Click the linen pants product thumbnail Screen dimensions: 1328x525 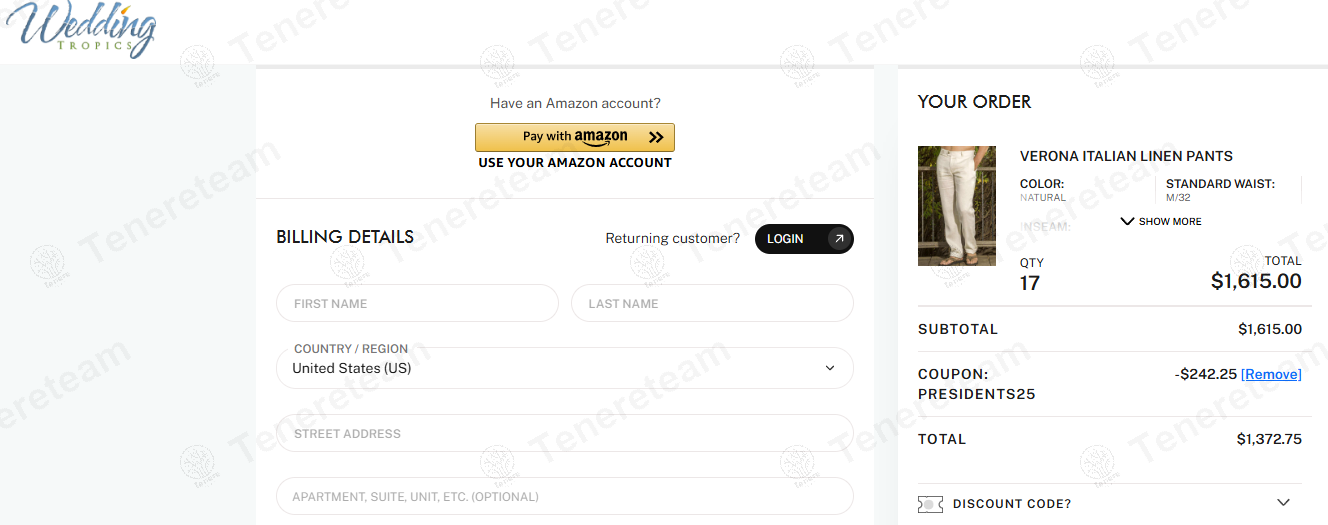957,206
